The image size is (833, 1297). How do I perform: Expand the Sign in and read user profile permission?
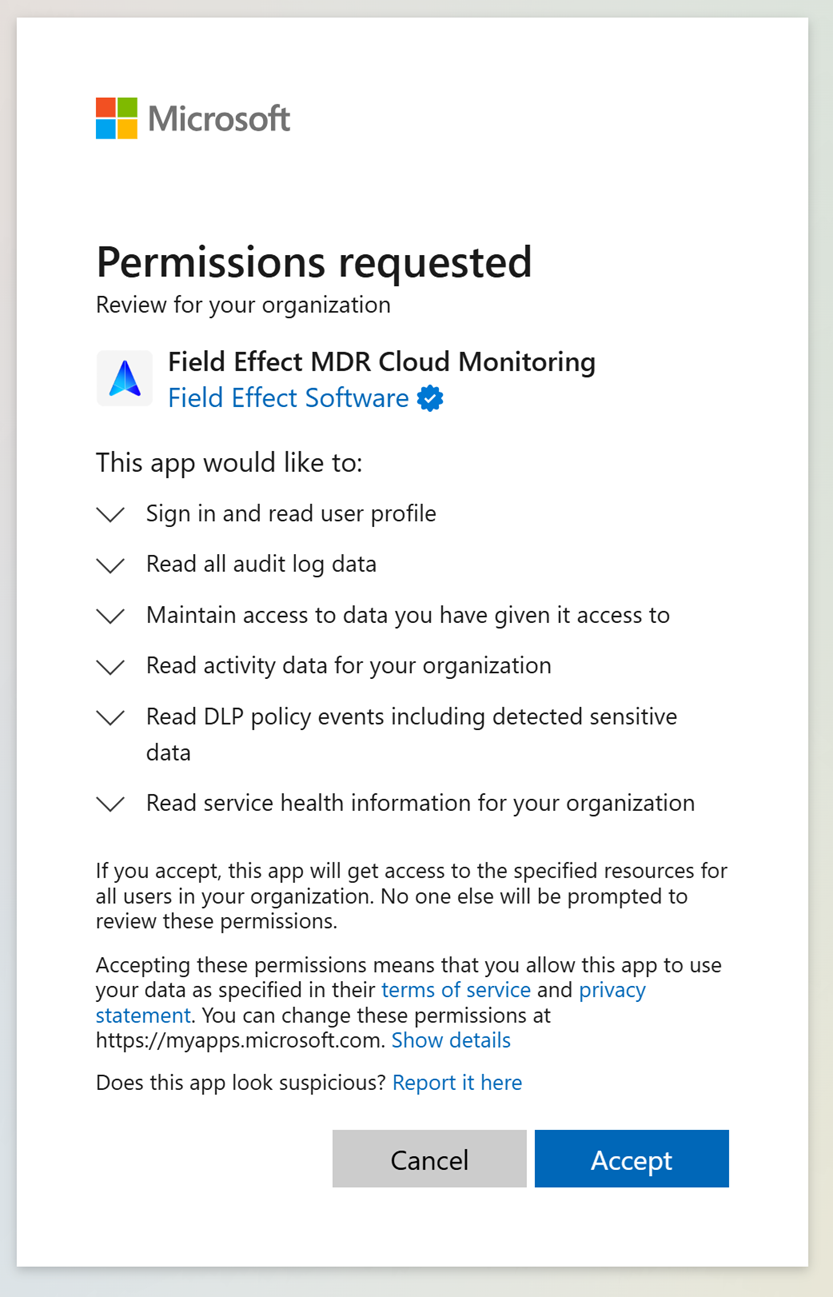click(x=110, y=514)
